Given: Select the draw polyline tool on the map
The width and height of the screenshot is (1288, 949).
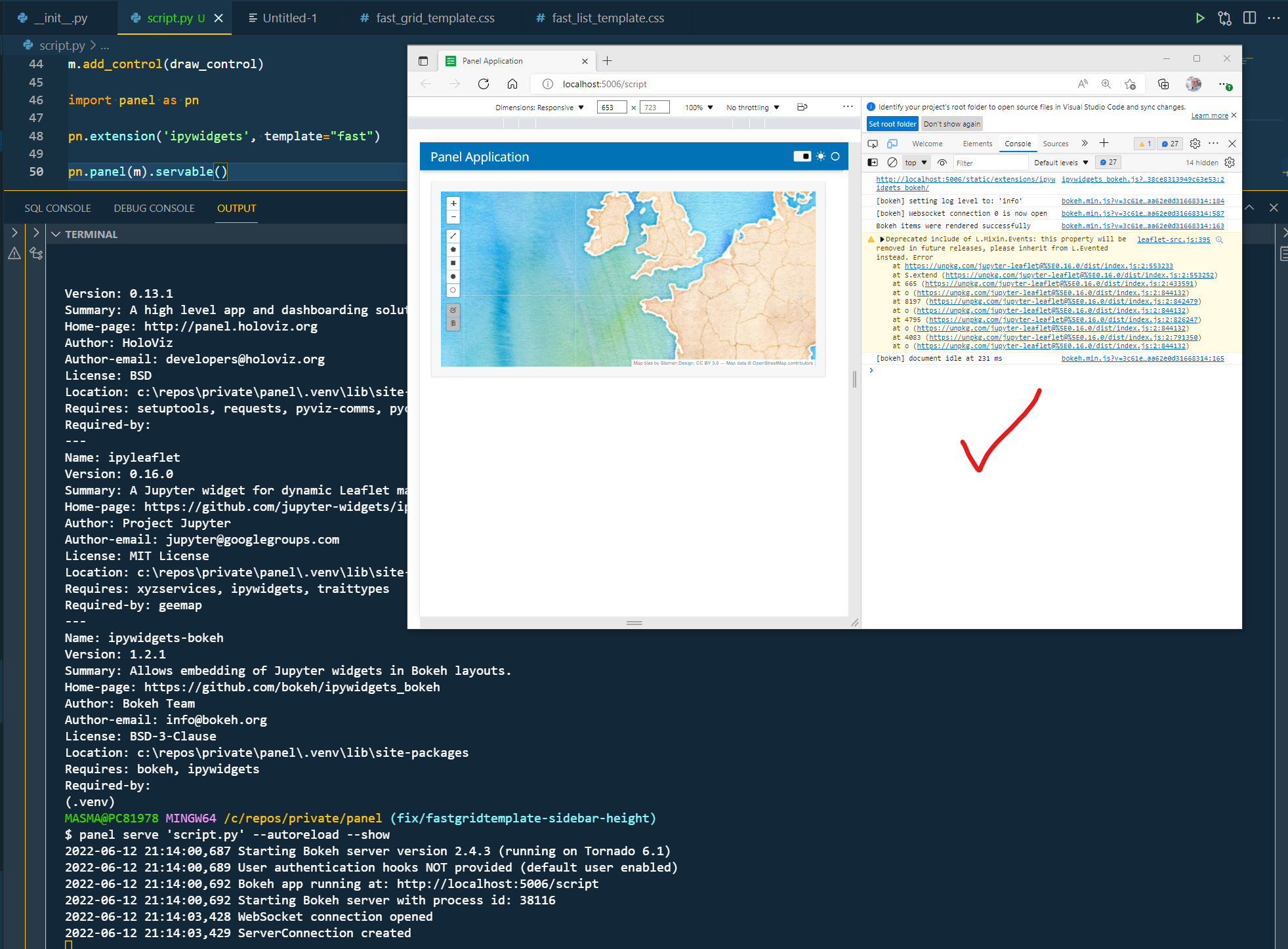Looking at the screenshot, I should point(453,235).
